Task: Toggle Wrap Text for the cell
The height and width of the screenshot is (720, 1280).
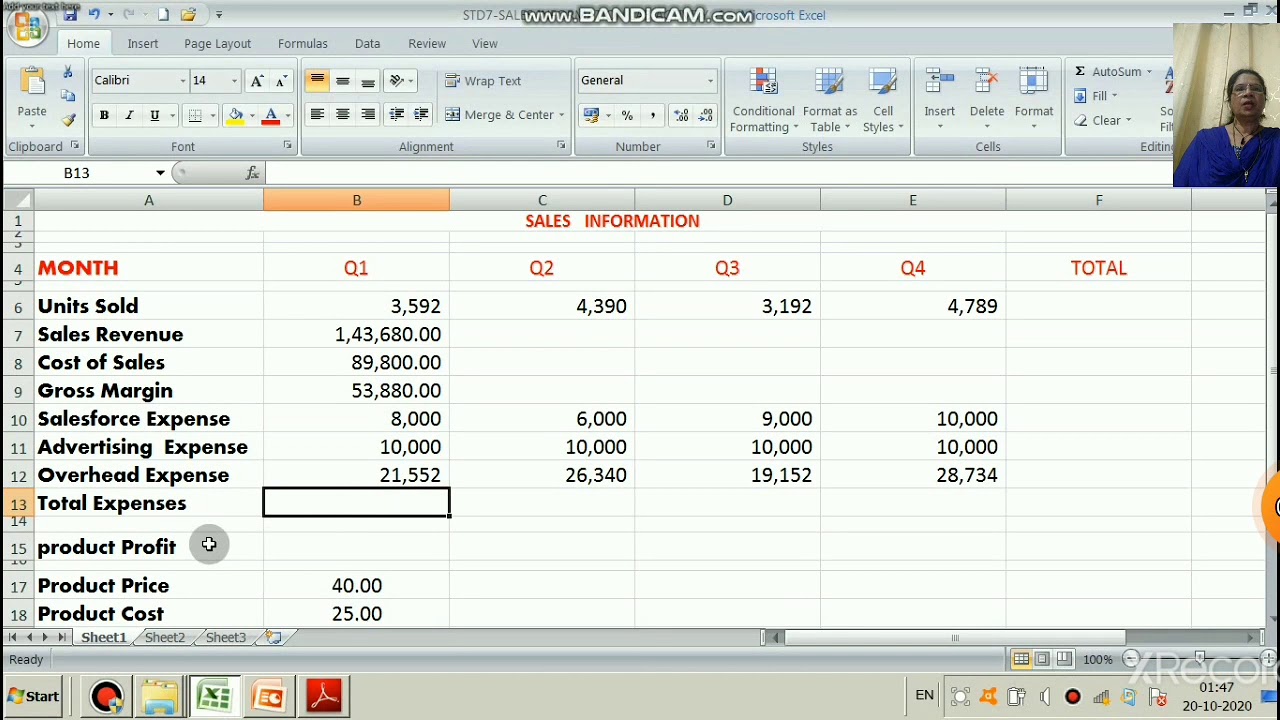Action: tap(483, 81)
